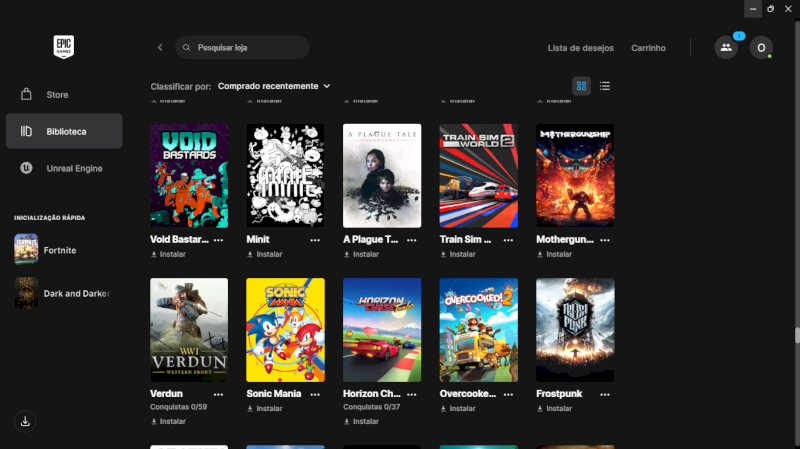The image size is (800, 449).
Task: Open Horizon Chase Turbo cover
Action: [382, 330]
